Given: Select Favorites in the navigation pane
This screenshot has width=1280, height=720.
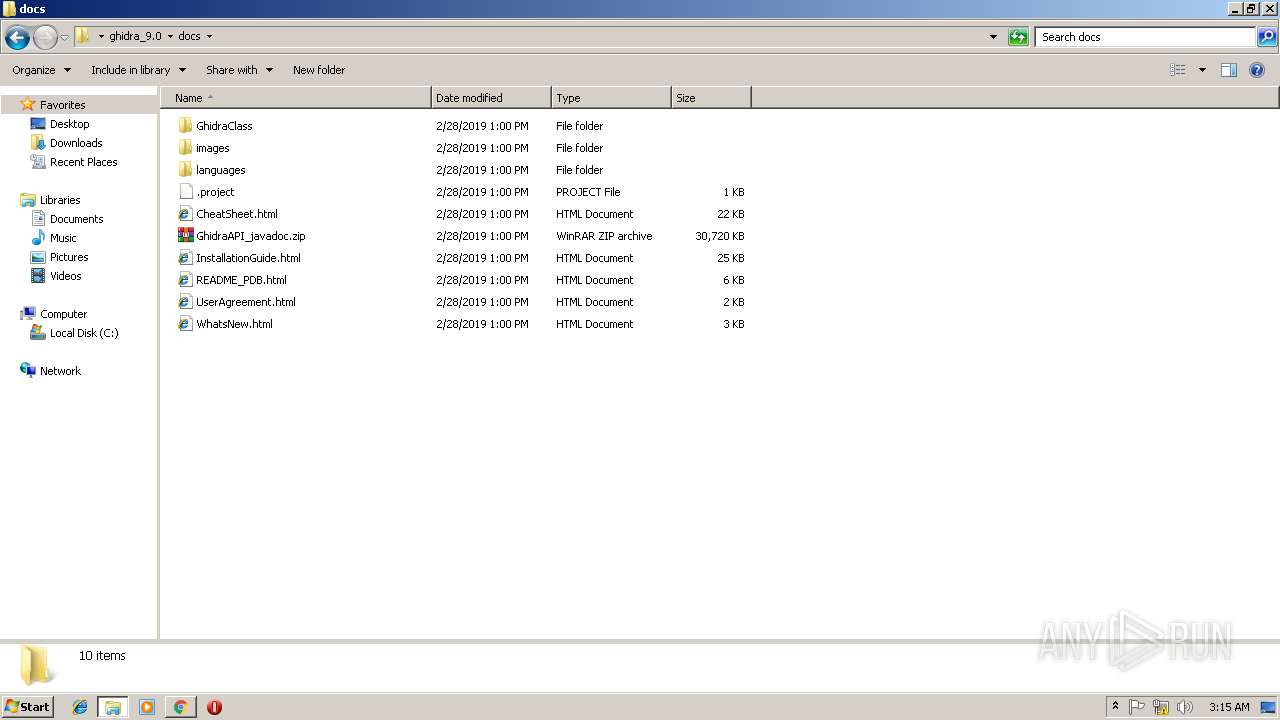Looking at the screenshot, I should click(x=62, y=105).
